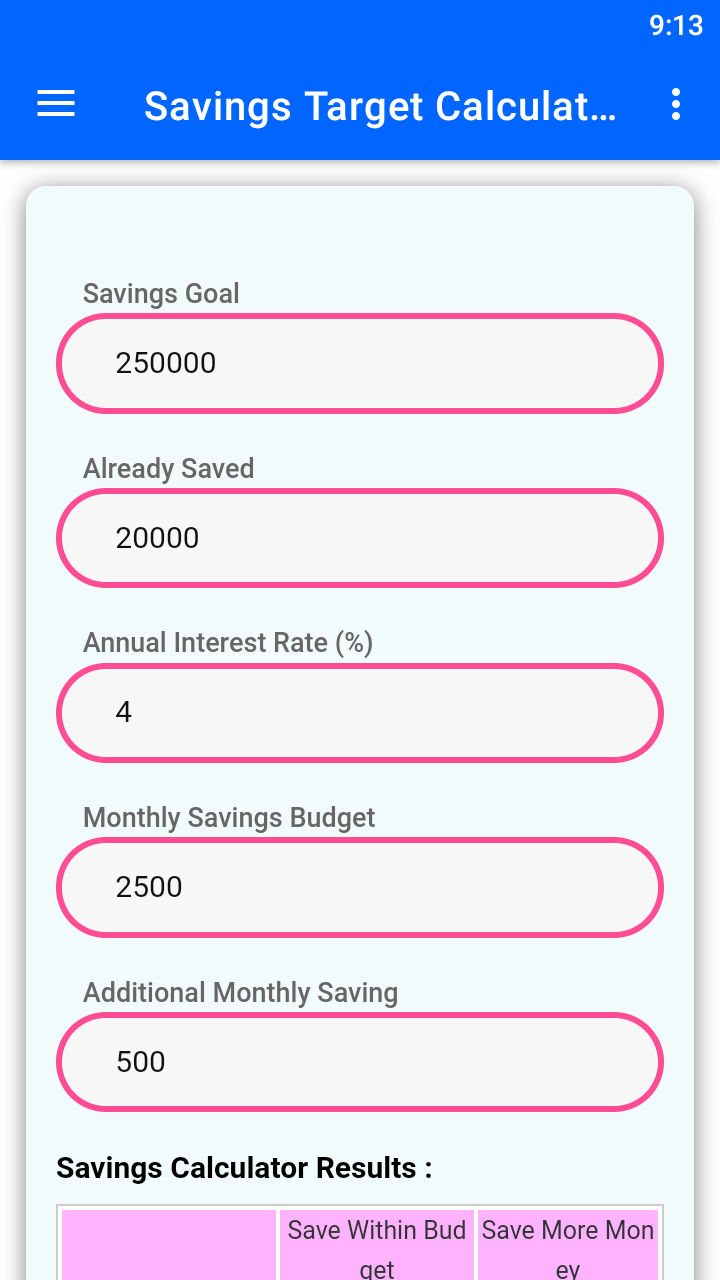Click the Annual Interest Rate field
The height and width of the screenshot is (1280, 720).
coord(359,712)
